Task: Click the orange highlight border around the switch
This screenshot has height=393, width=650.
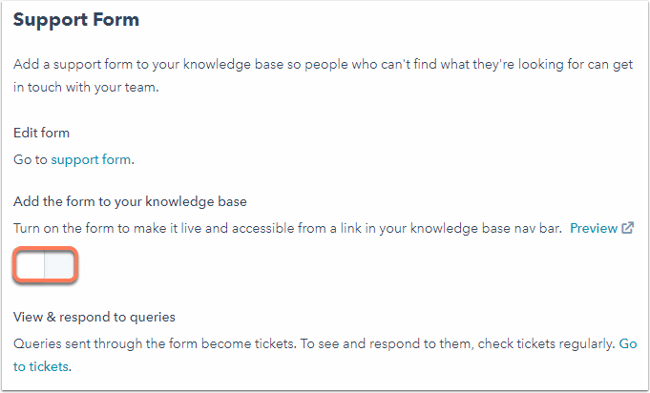Action: tap(45, 248)
